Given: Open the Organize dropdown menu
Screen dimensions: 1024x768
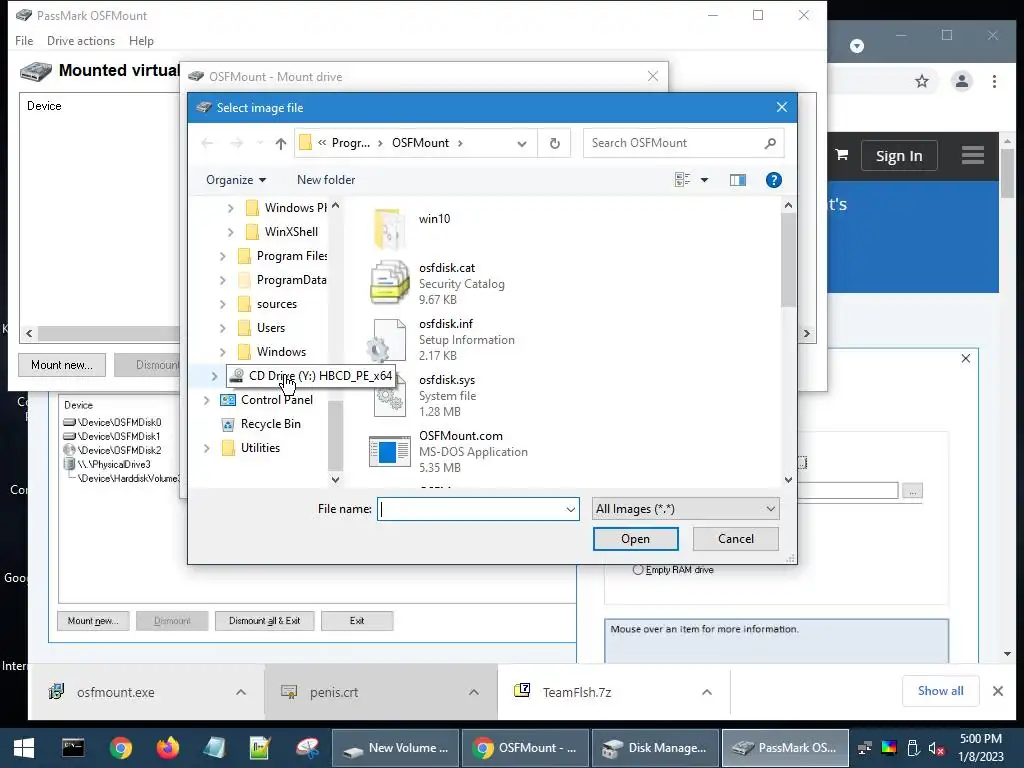Looking at the screenshot, I should point(236,180).
